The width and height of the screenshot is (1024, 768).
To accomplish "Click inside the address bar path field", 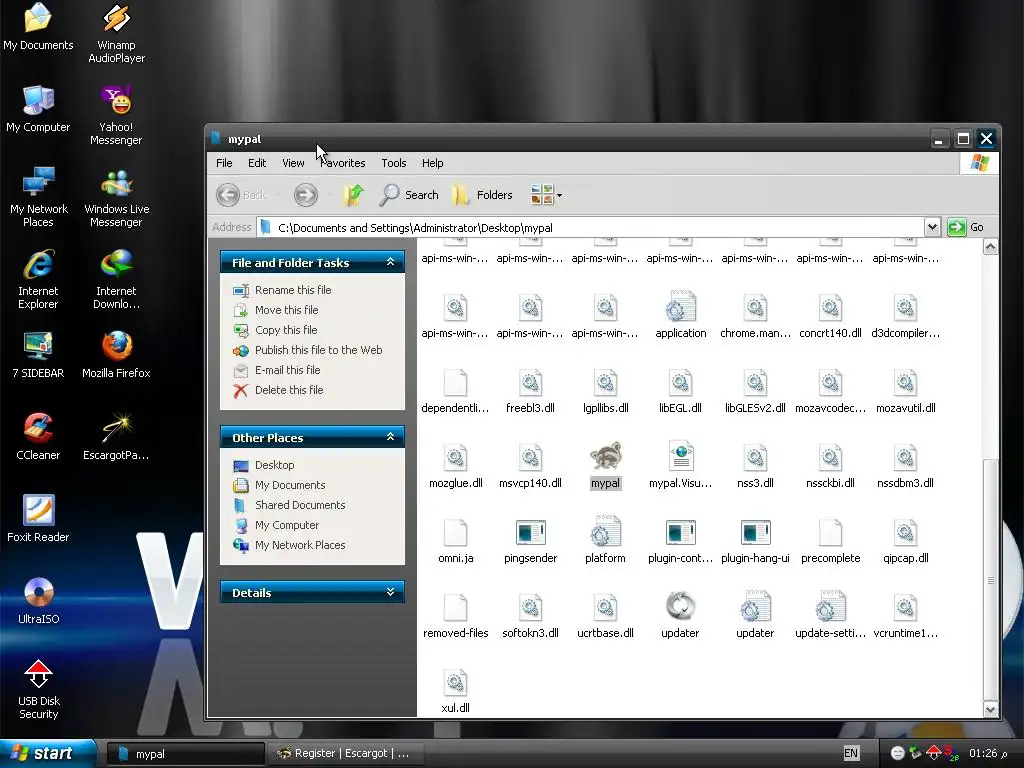I will (x=591, y=227).
